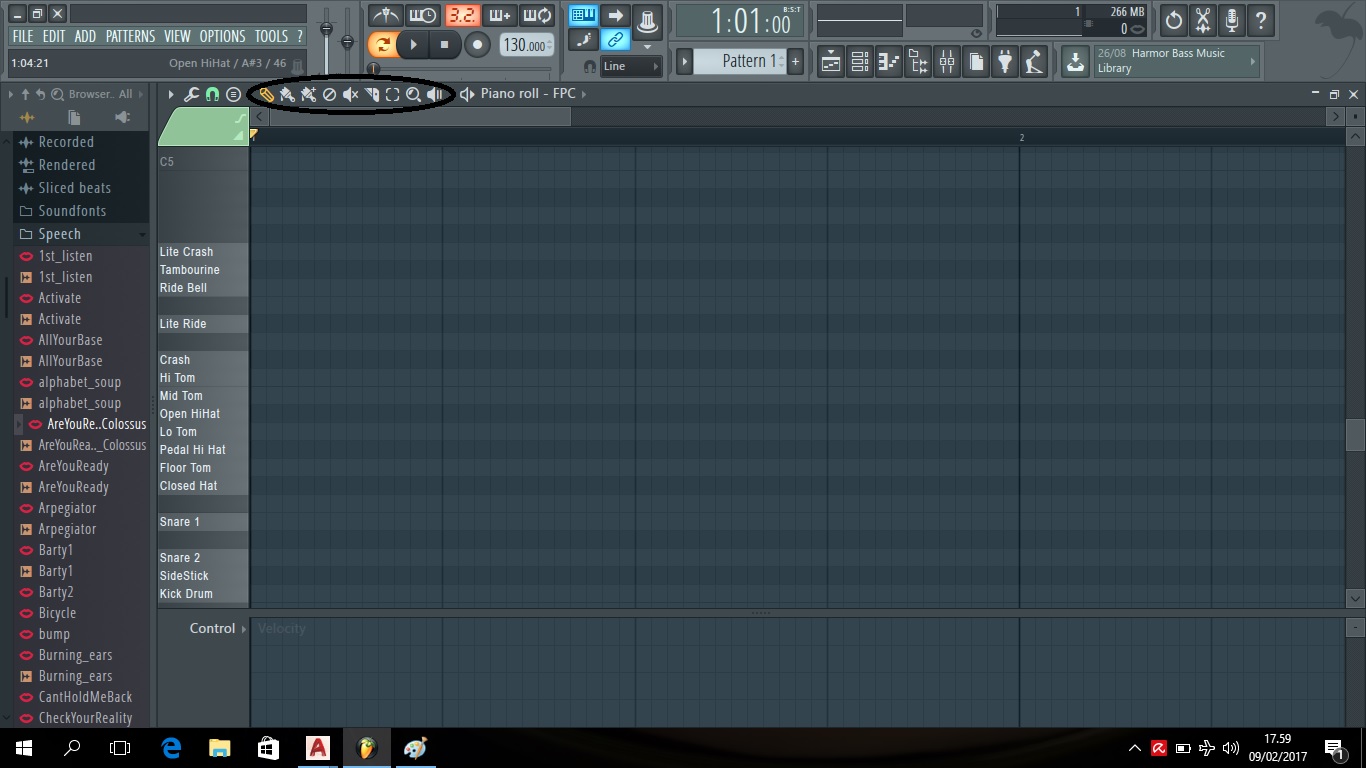Toggle the typing keyboard to piano keyboard option
The height and width of the screenshot is (768, 1366).
pos(583,15)
